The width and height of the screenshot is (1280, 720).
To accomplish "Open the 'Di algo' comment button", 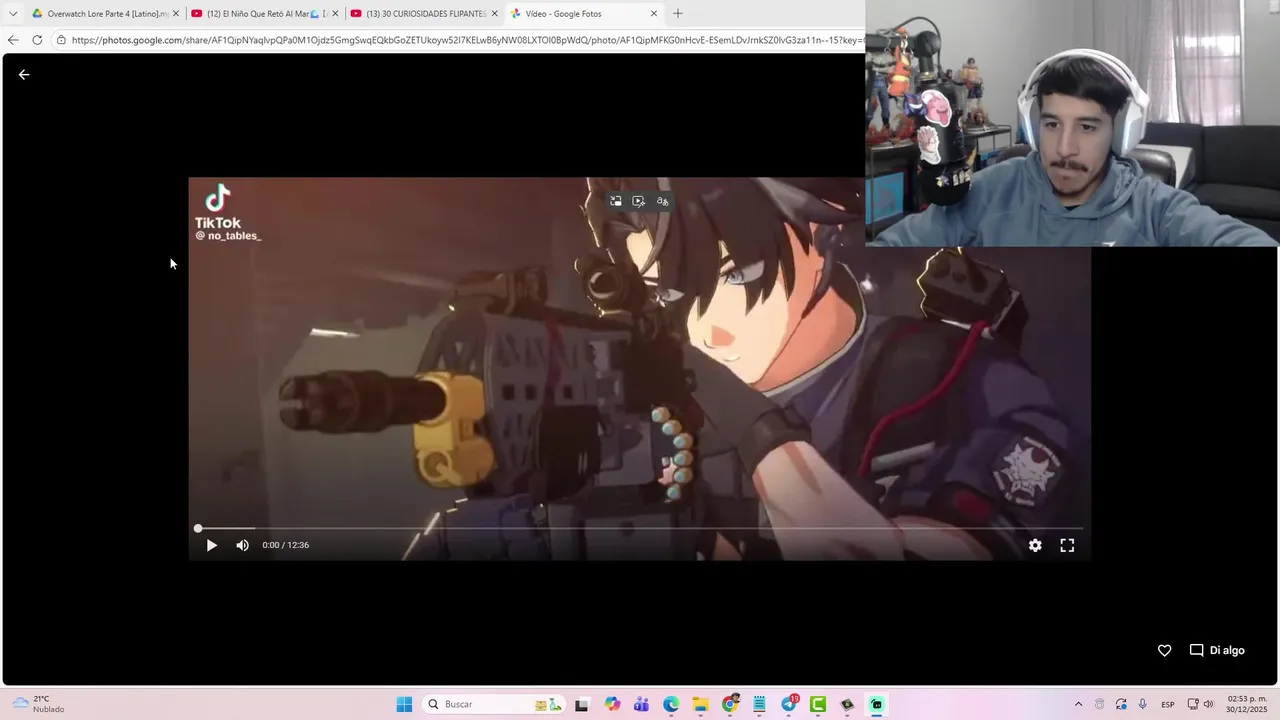I will [1217, 650].
